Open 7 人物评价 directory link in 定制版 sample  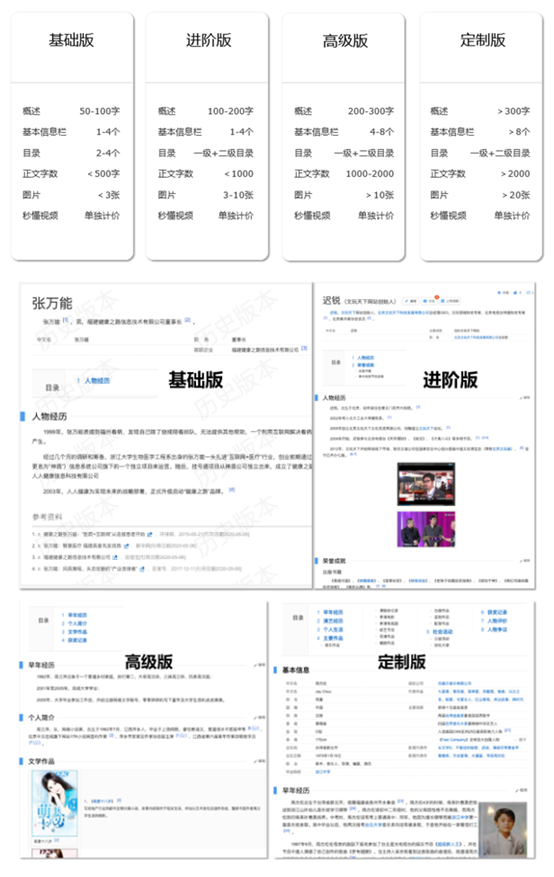494,621
